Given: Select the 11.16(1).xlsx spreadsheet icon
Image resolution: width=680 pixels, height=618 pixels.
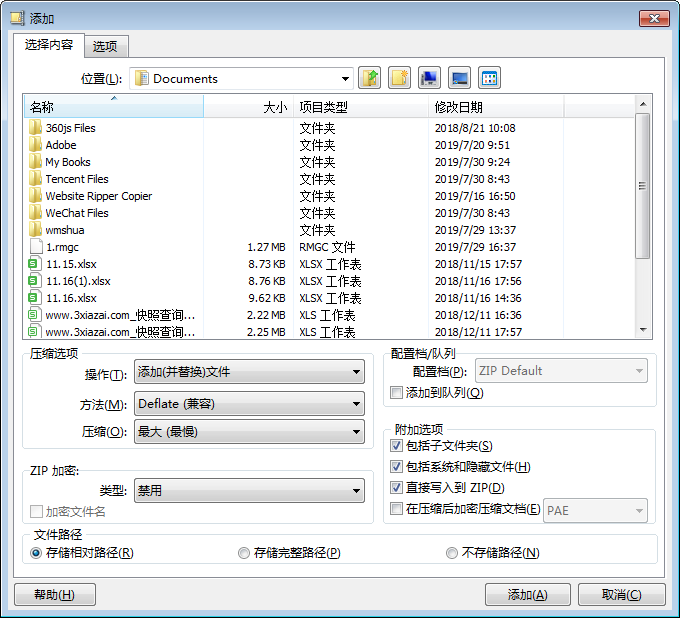Looking at the screenshot, I should [x=35, y=281].
